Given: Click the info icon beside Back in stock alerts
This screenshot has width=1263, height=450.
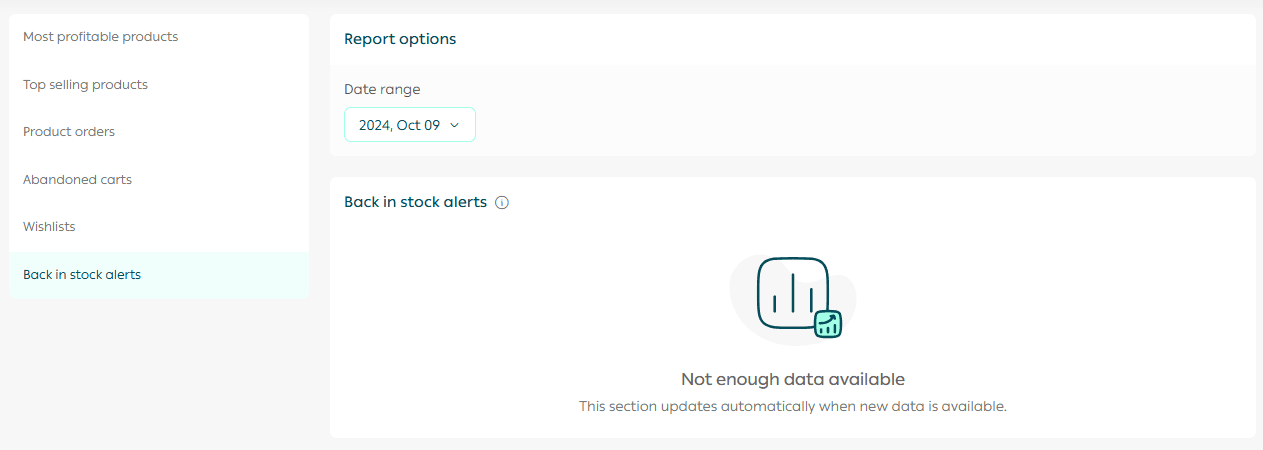Looking at the screenshot, I should click(502, 203).
